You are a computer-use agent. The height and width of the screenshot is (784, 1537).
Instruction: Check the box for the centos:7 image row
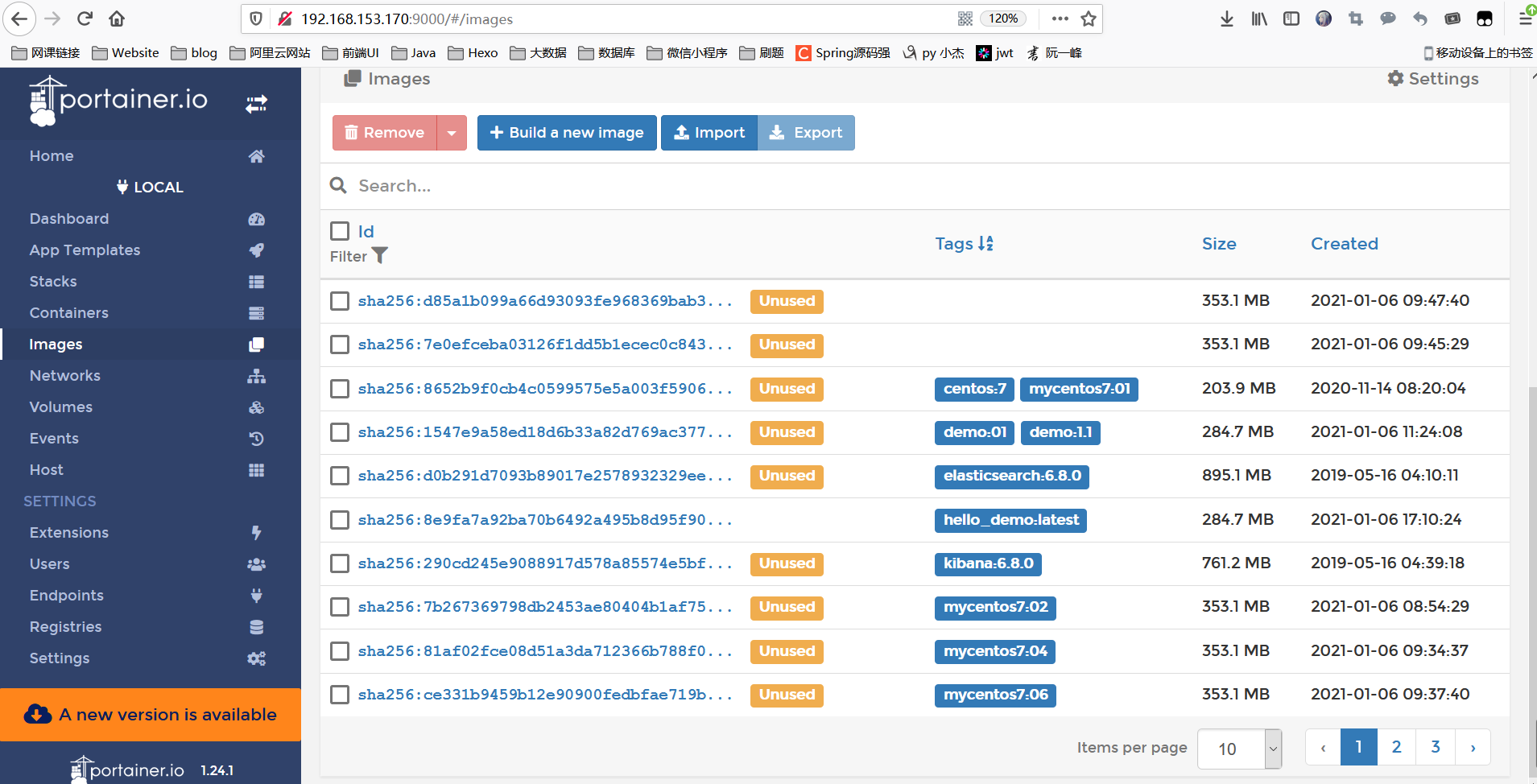pos(340,389)
